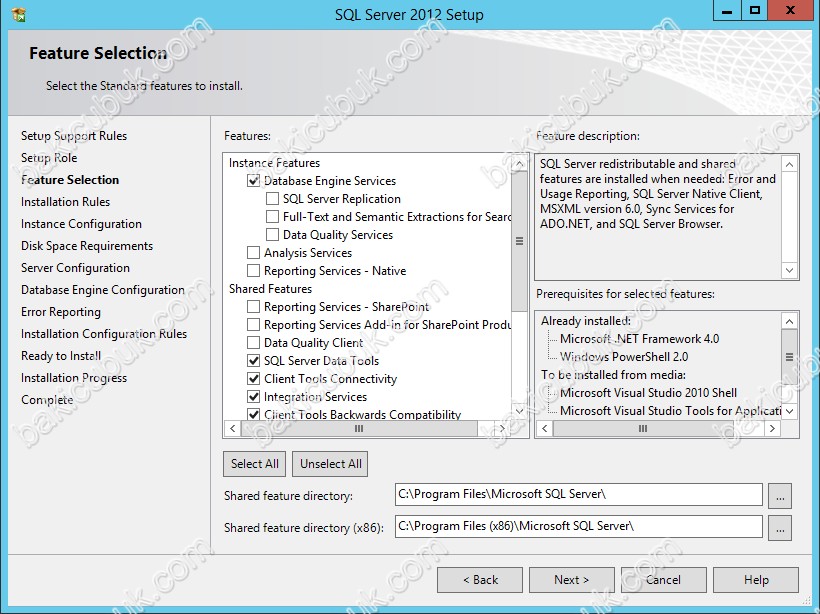The image size is (820, 614).
Task: Browse for the shared feature directory
Action: pos(780,495)
